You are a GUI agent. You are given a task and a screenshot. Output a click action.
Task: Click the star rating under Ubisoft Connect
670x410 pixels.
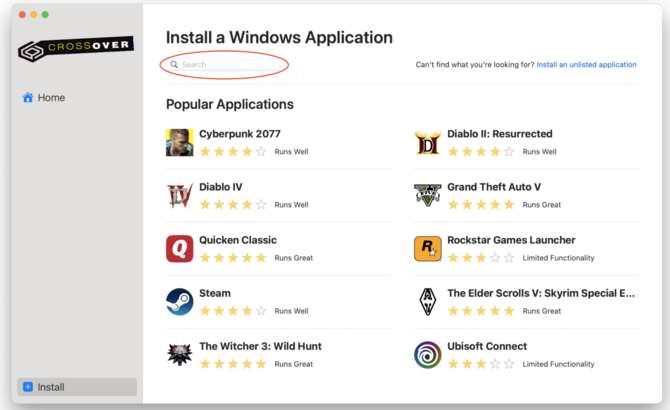pos(481,364)
